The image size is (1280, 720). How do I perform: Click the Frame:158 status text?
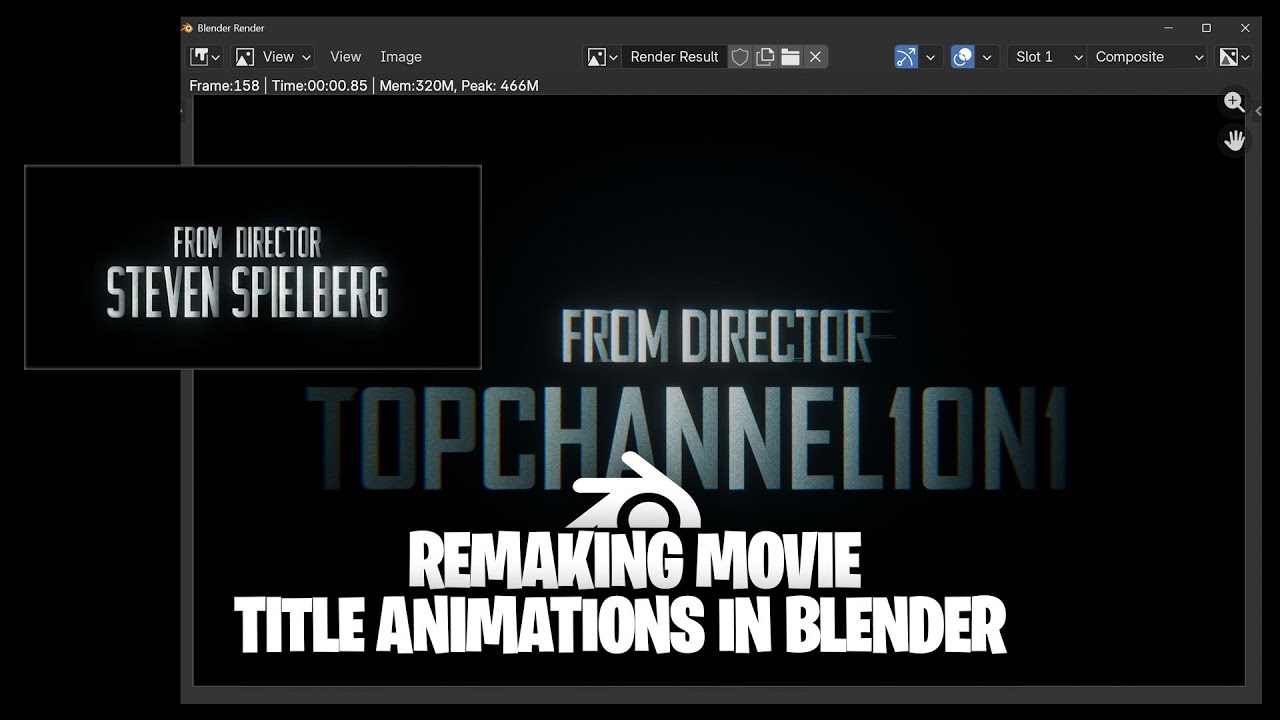224,86
